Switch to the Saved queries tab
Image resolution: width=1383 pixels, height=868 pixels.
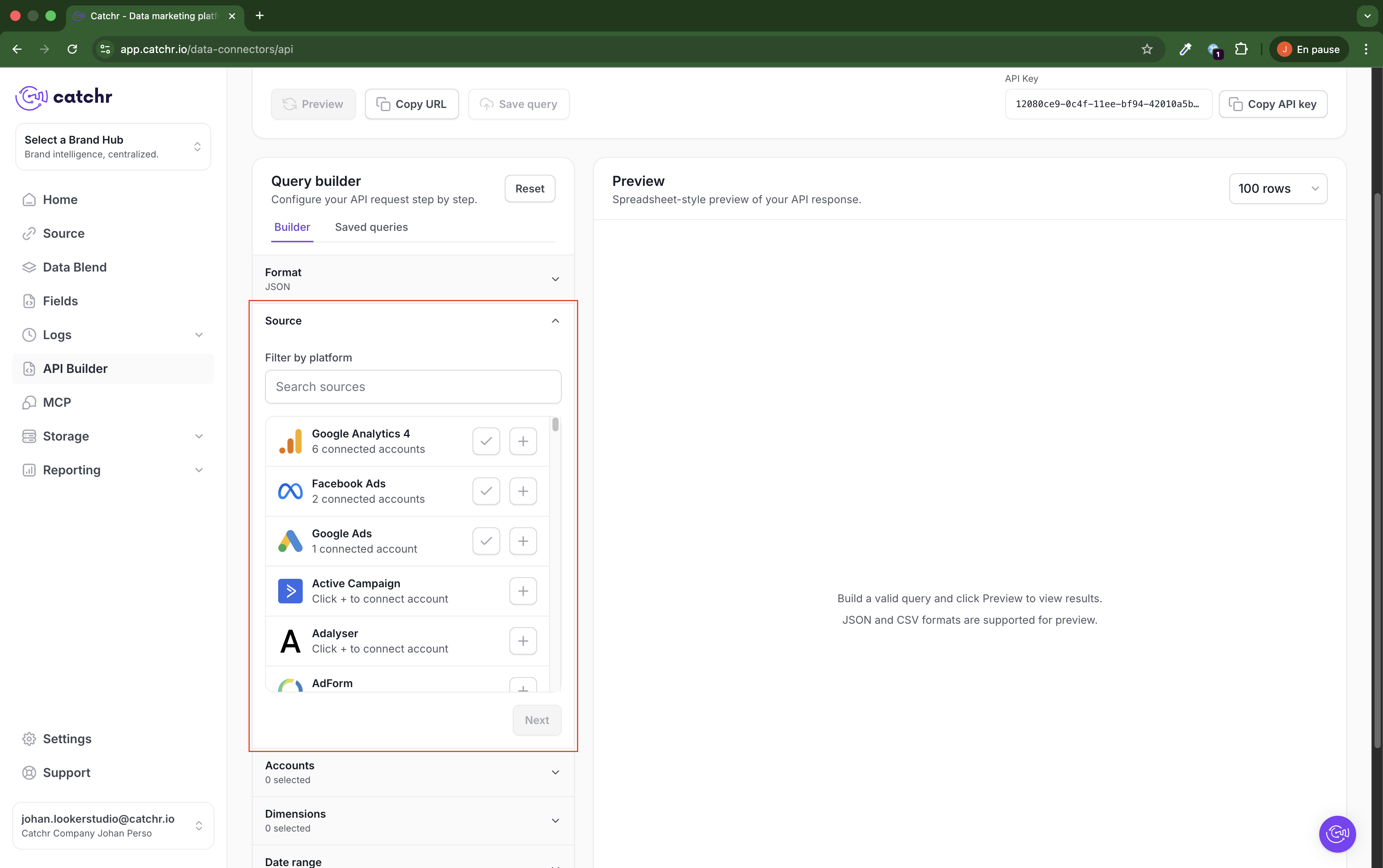pos(371,227)
